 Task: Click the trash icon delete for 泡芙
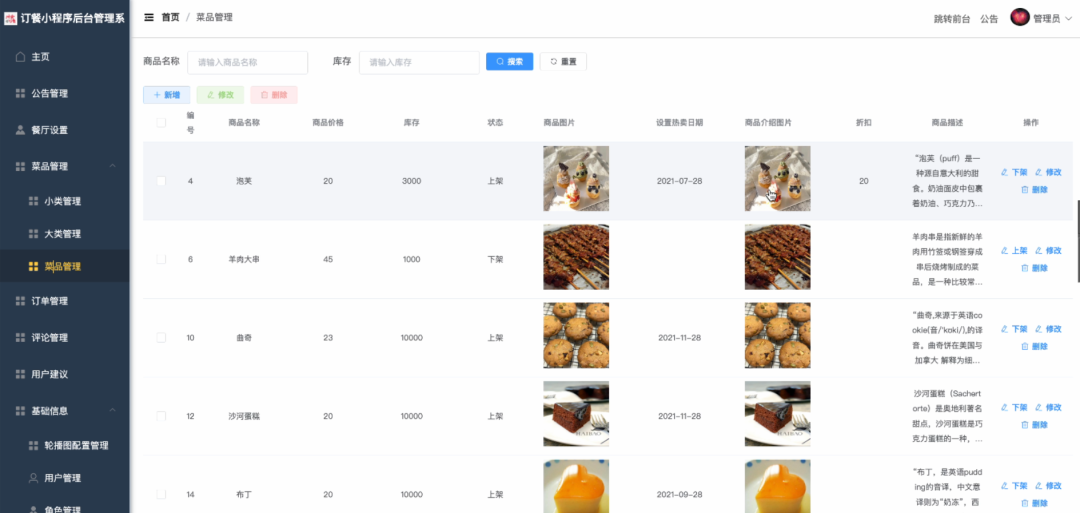[1024, 189]
